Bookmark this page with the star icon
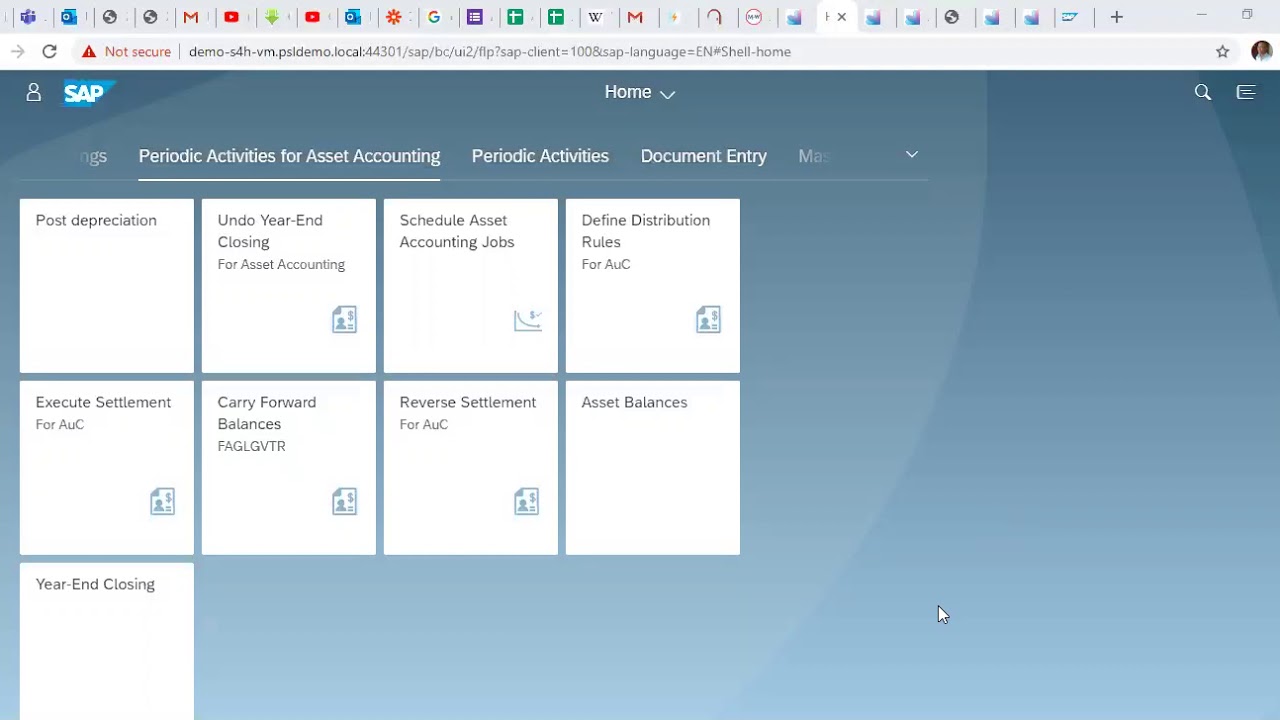Screen dimensions: 1280x720 tap(1222, 51)
